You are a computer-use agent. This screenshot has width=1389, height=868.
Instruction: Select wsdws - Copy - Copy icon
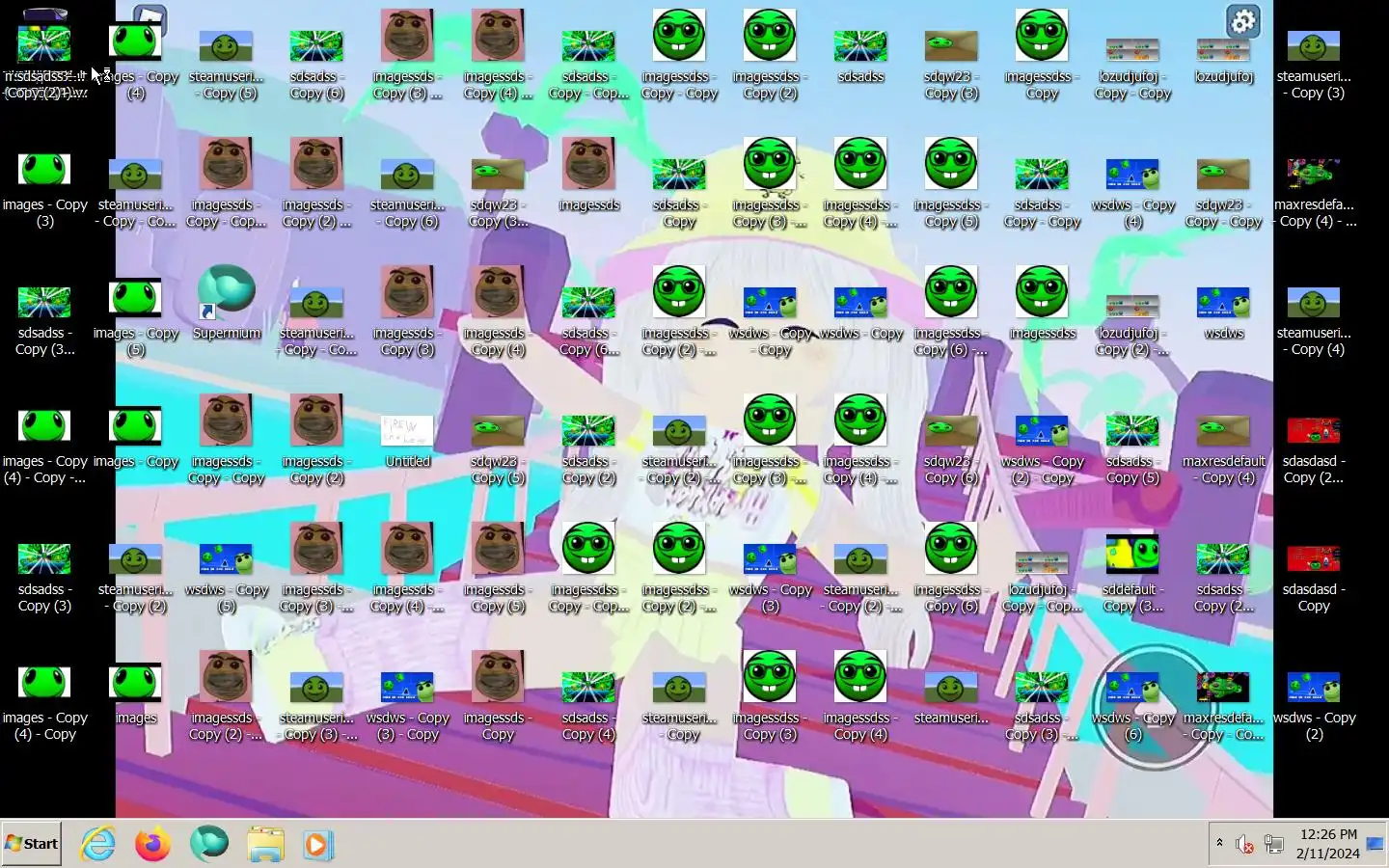point(771,321)
